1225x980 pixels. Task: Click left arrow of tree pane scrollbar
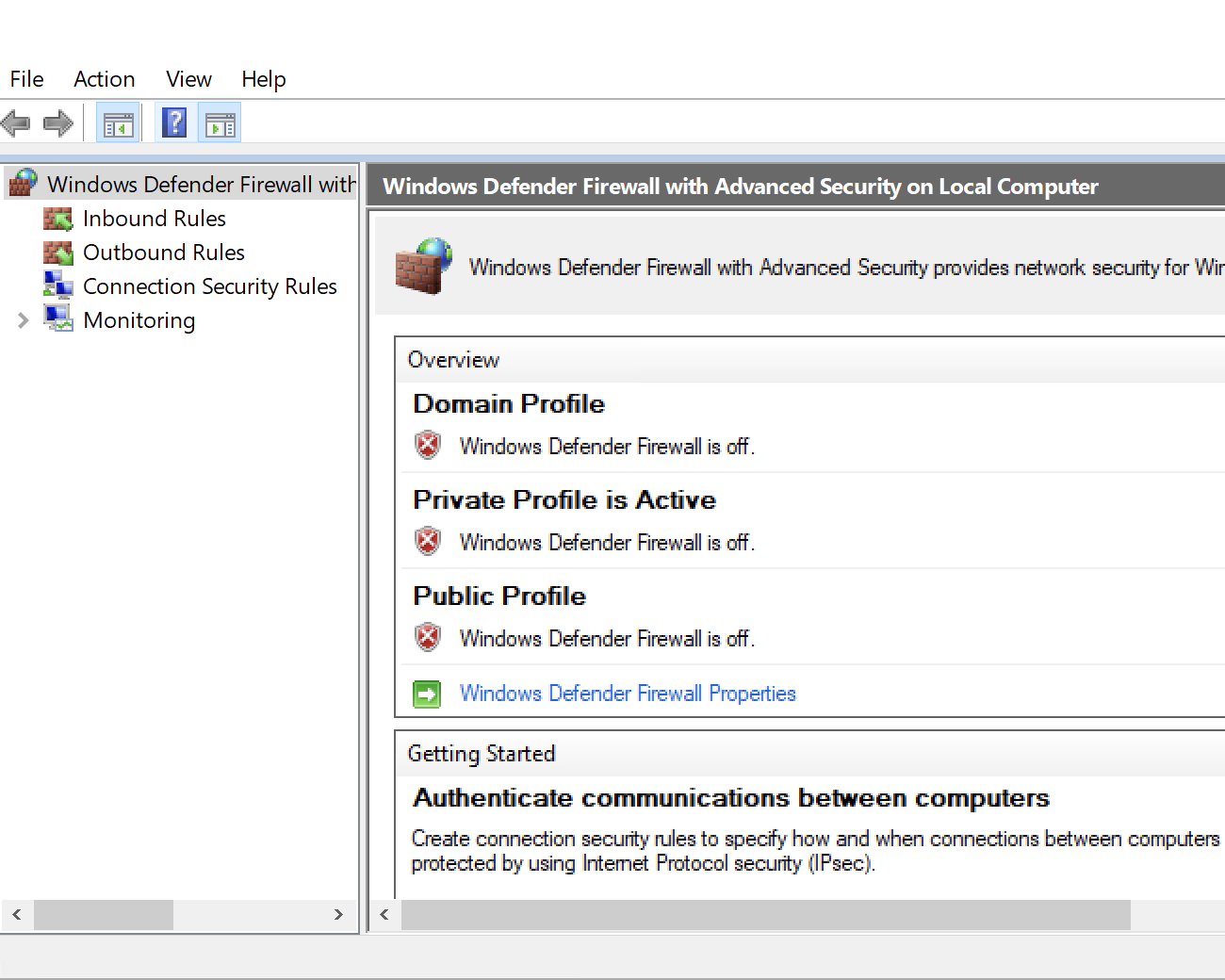click(17, 915)
